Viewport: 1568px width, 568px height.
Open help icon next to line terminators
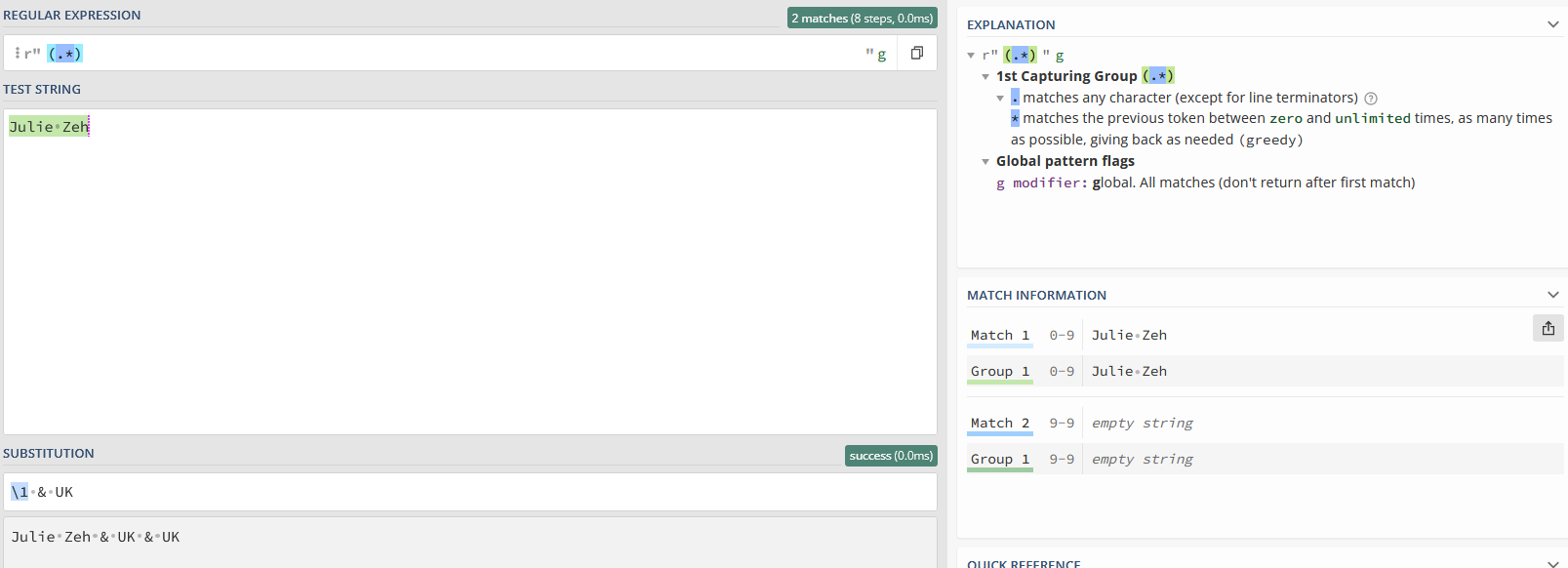pos(1371,99)
